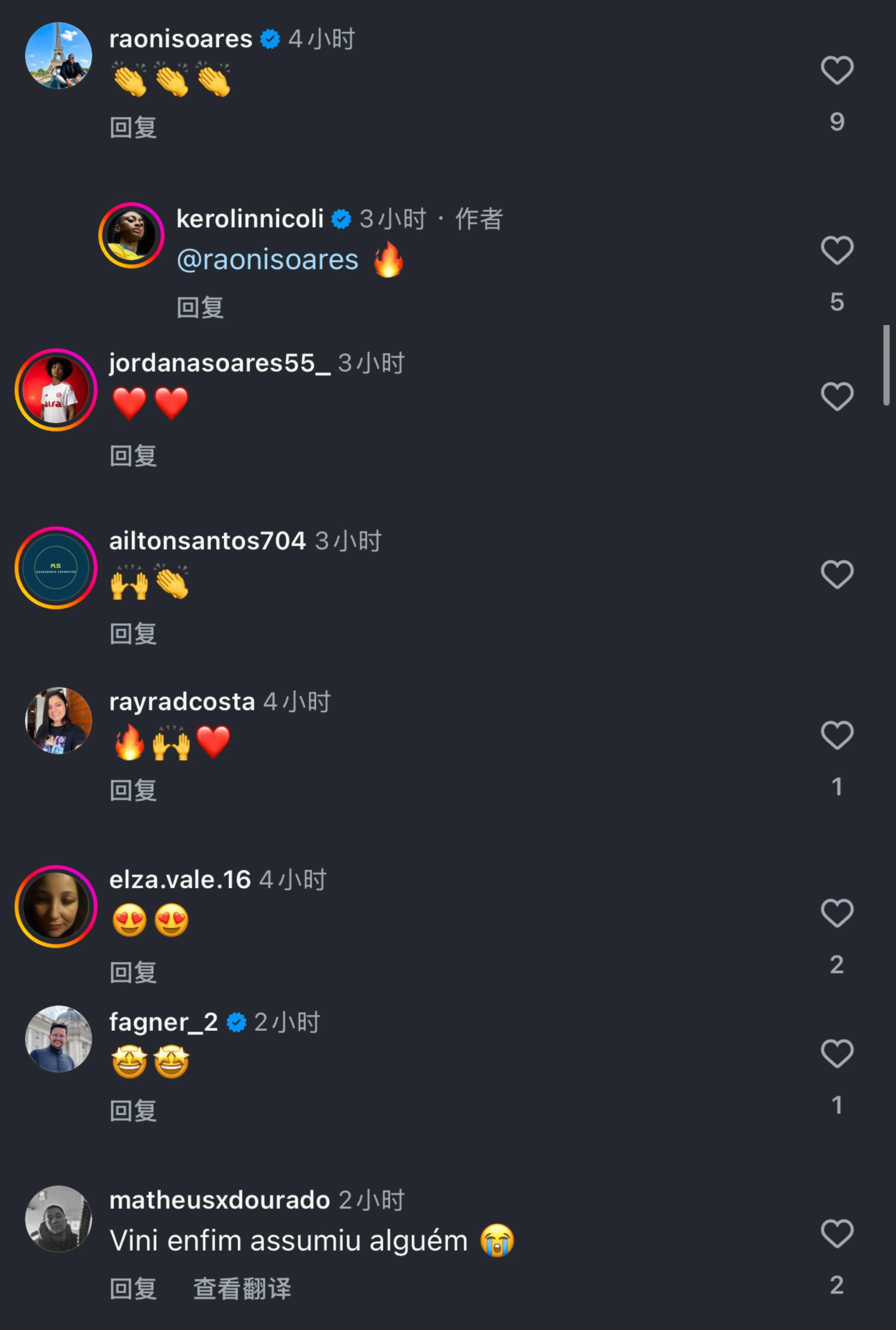Open raonisoares' Eiffel Tower profile picture
This screenshot has height=1330, width=896.
58,56
